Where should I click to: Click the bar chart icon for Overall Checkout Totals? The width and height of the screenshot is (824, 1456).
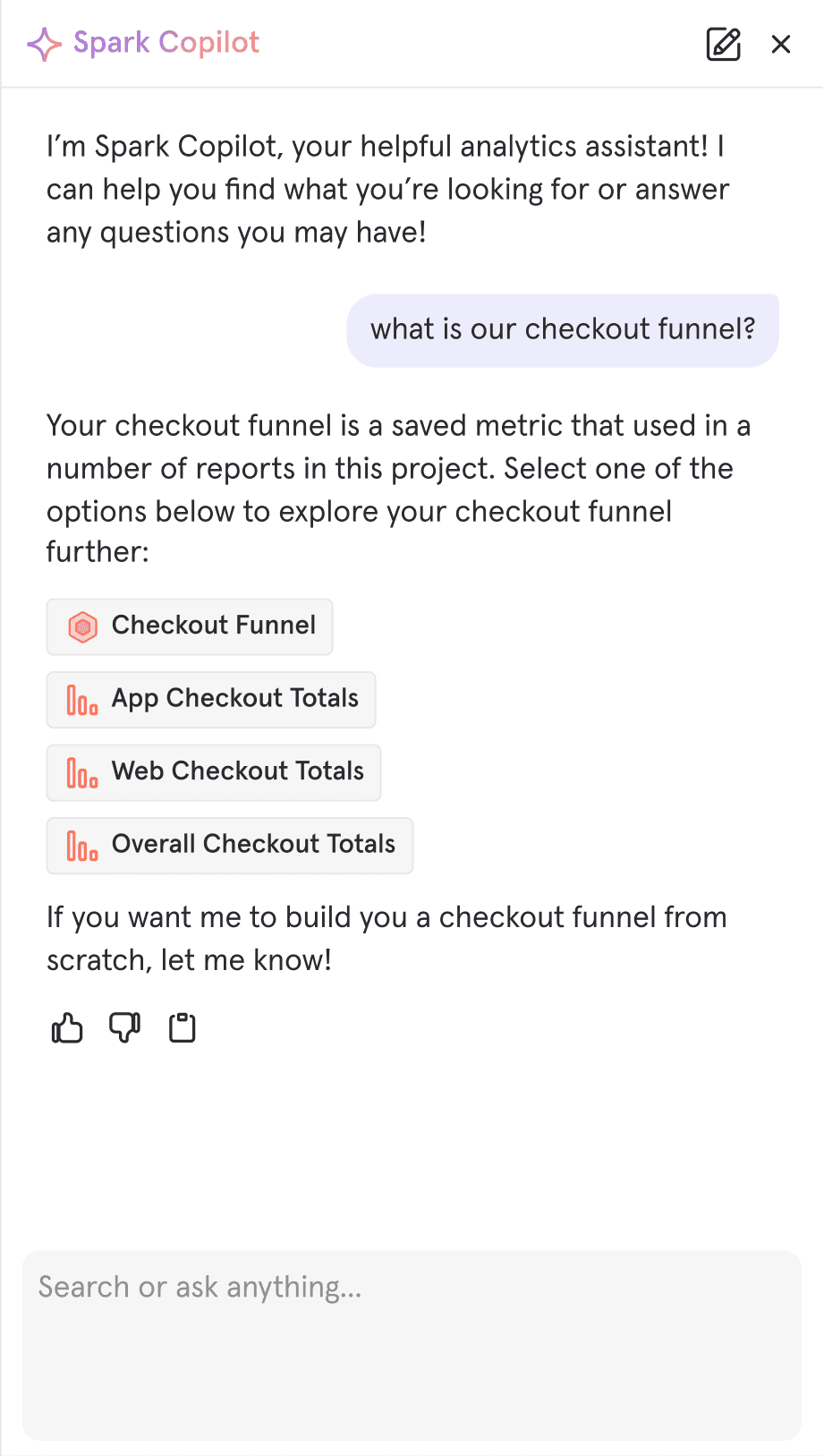(x=82, y=845)
